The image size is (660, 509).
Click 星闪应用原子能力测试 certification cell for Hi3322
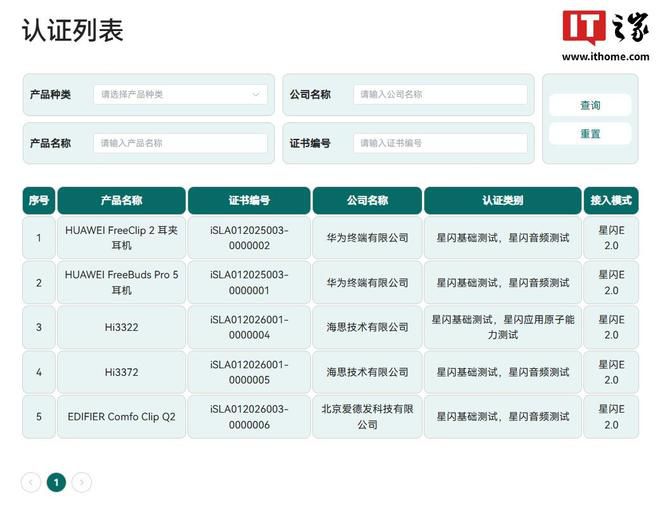pos(503,327)
